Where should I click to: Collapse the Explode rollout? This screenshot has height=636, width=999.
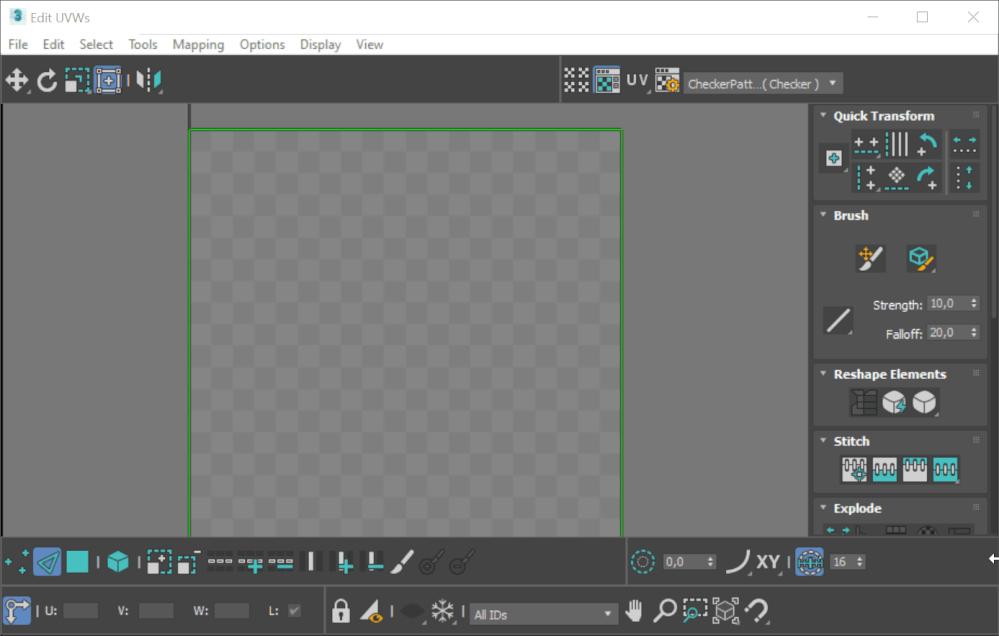[823, 507]
